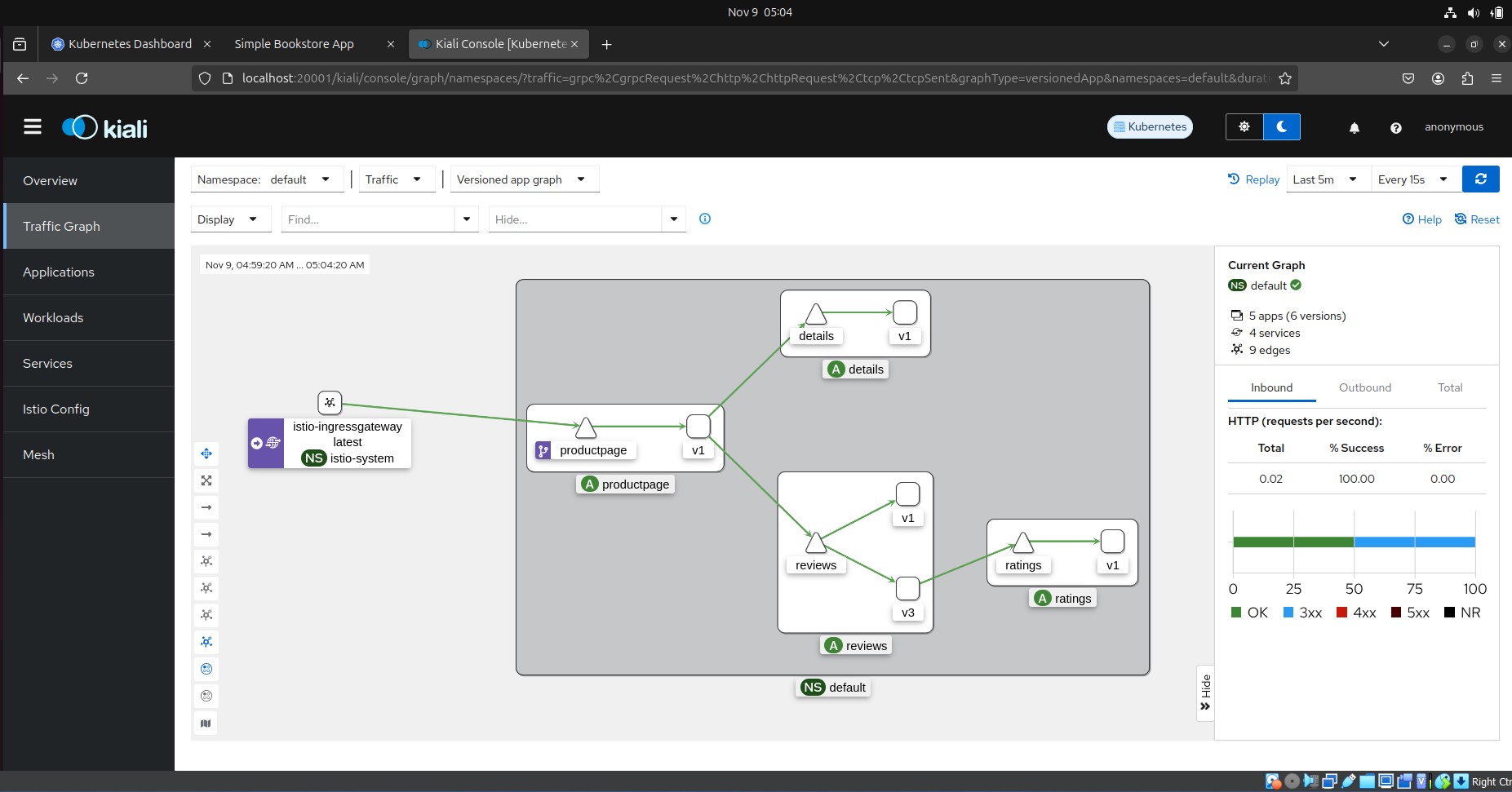Open Services in the sidebar
Image resolution: width=1512 pixels, height=792 pixels.
click(89, 364)
